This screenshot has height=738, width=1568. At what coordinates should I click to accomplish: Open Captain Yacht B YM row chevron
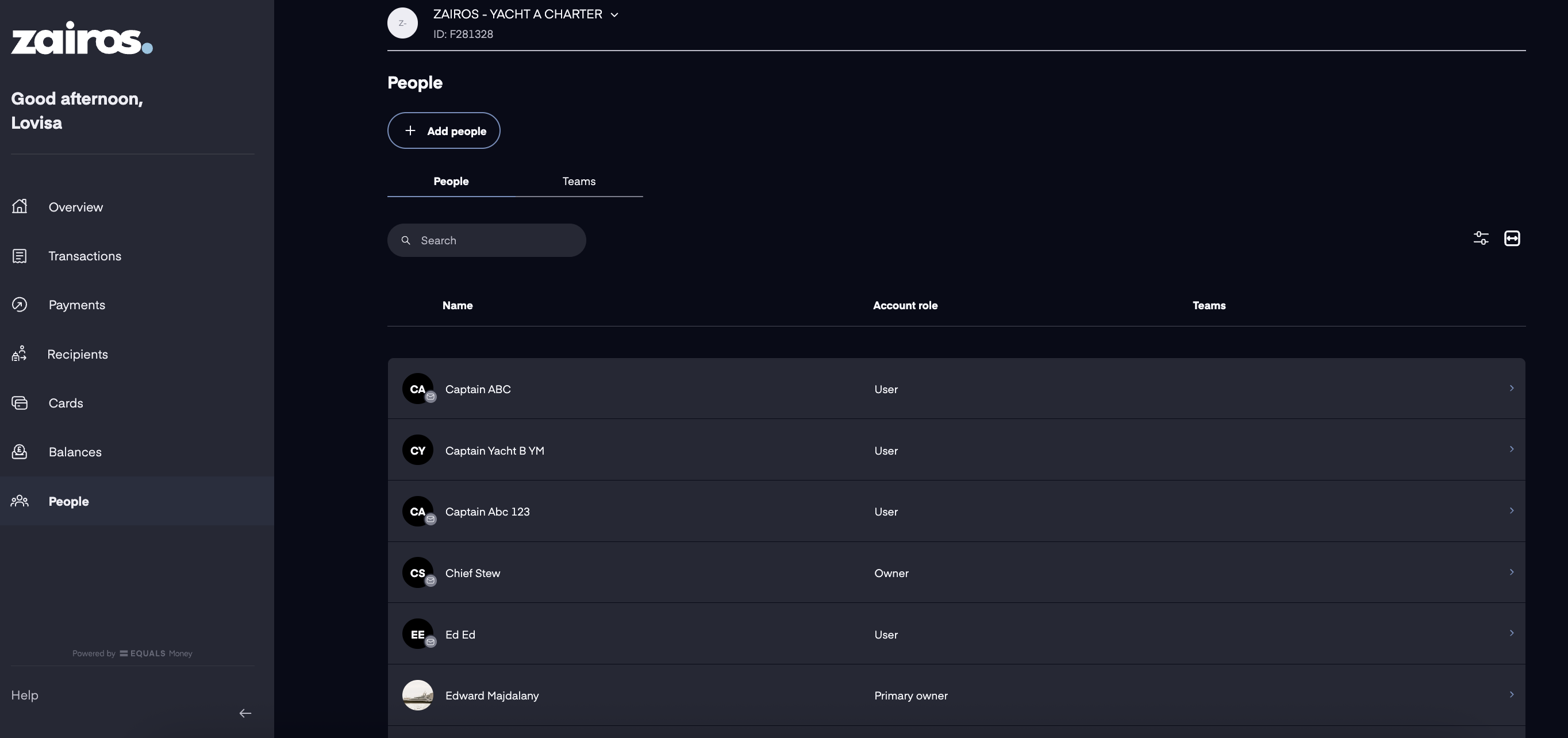pyautogui.click(x=1512, y=449)
